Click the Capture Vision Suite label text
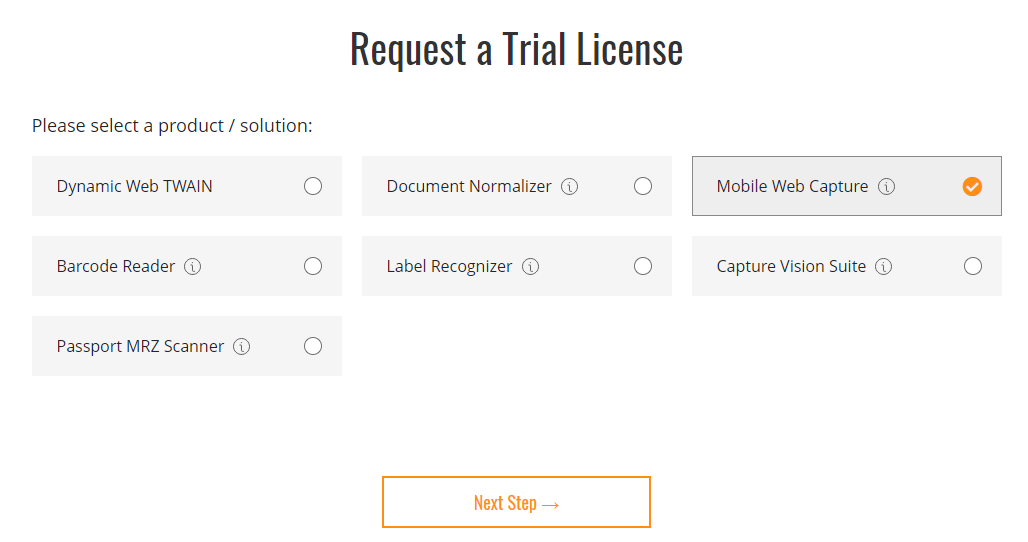 (x=791, y=266)
